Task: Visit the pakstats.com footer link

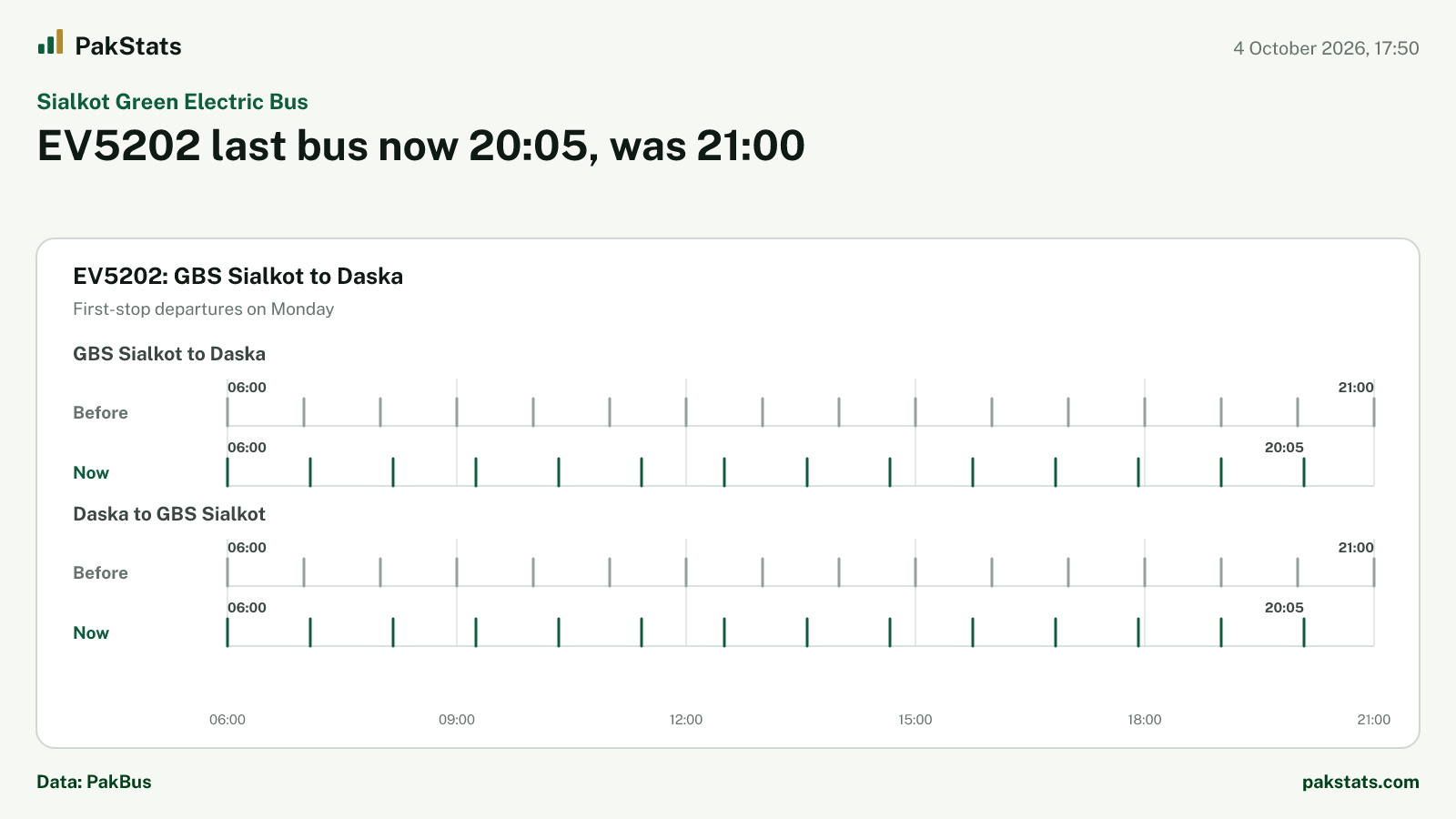Action: pos(1360,782)
